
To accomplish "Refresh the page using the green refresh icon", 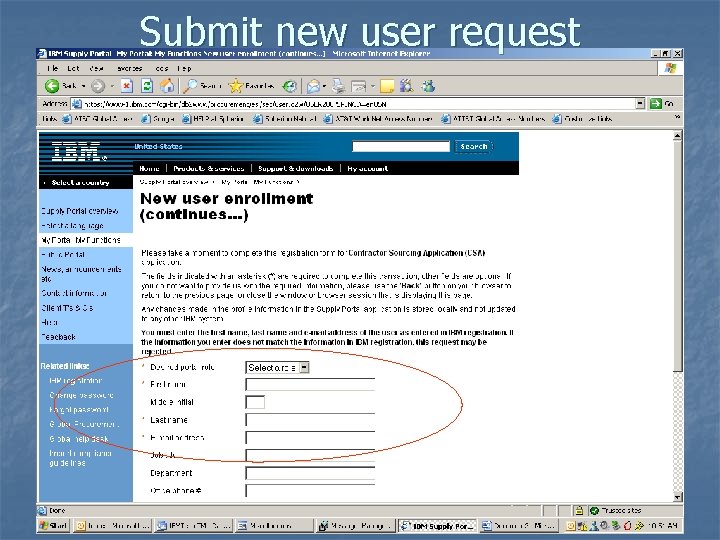I will click(x=147, y=86).
